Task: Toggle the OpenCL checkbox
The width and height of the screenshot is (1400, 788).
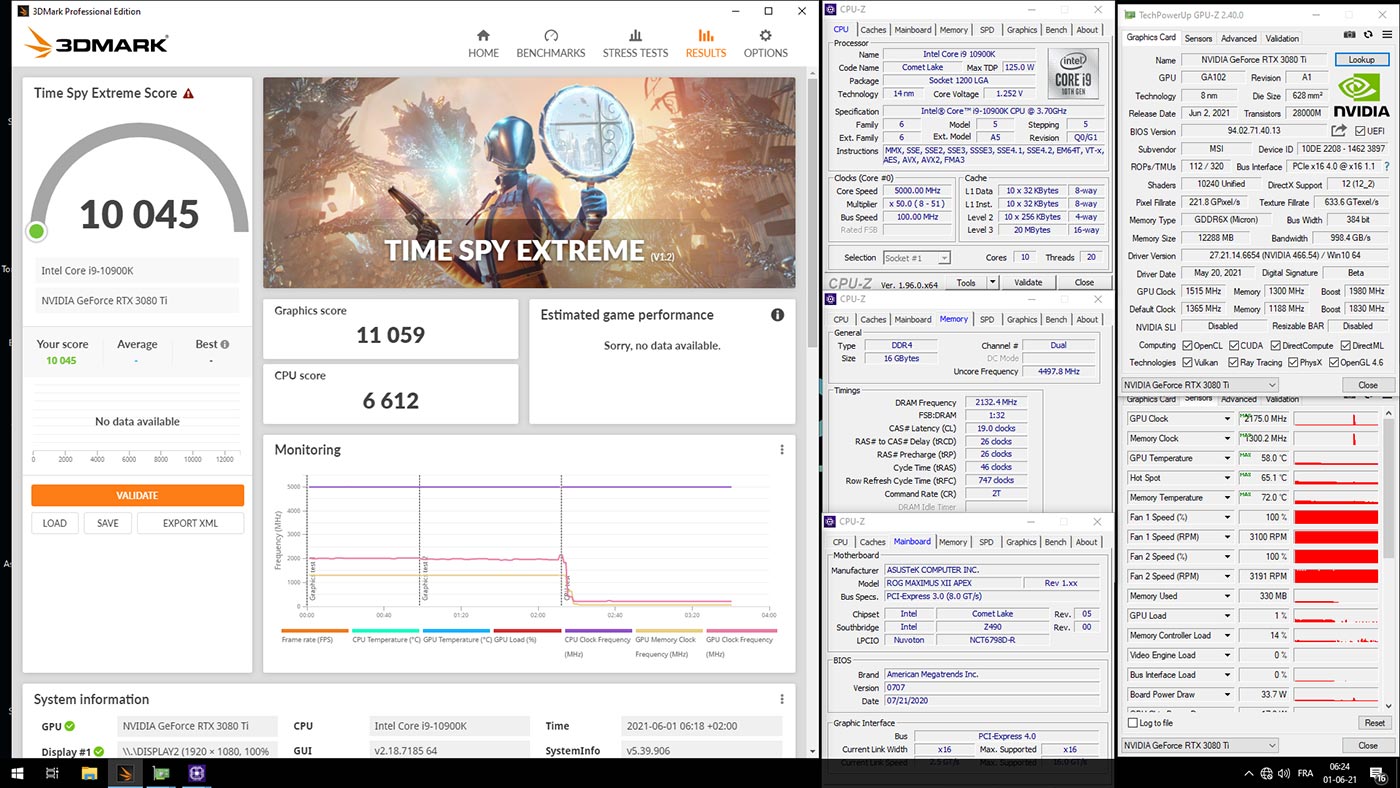Action: point(1187,345)
